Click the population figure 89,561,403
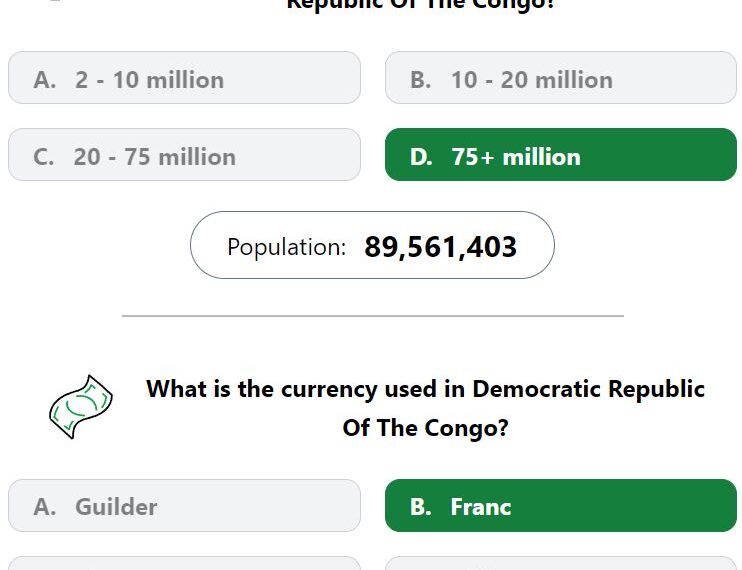Viewport: 742px width, 570px height. pyautogui.click(x=440, y=247)
